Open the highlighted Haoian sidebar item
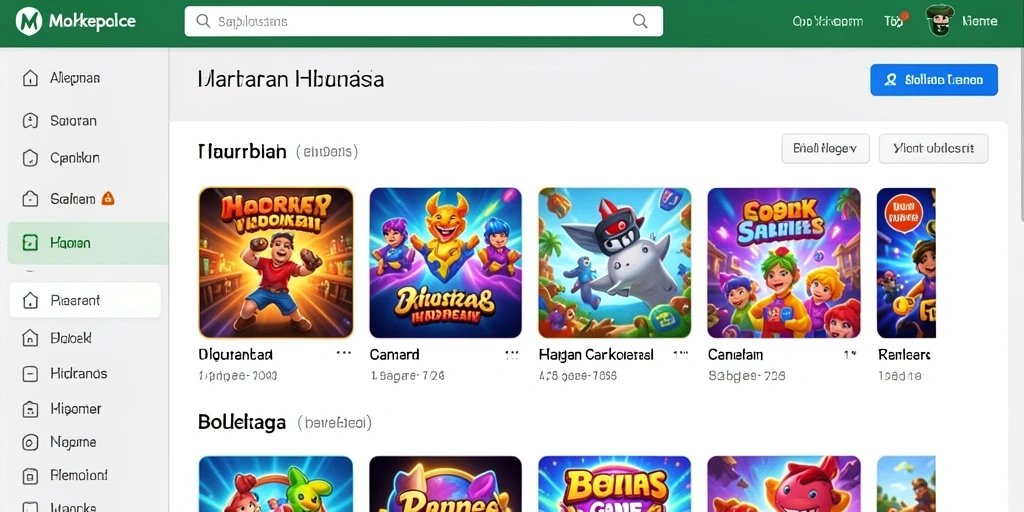Screen dimensions: 1024x512 [x=88, y=243]
